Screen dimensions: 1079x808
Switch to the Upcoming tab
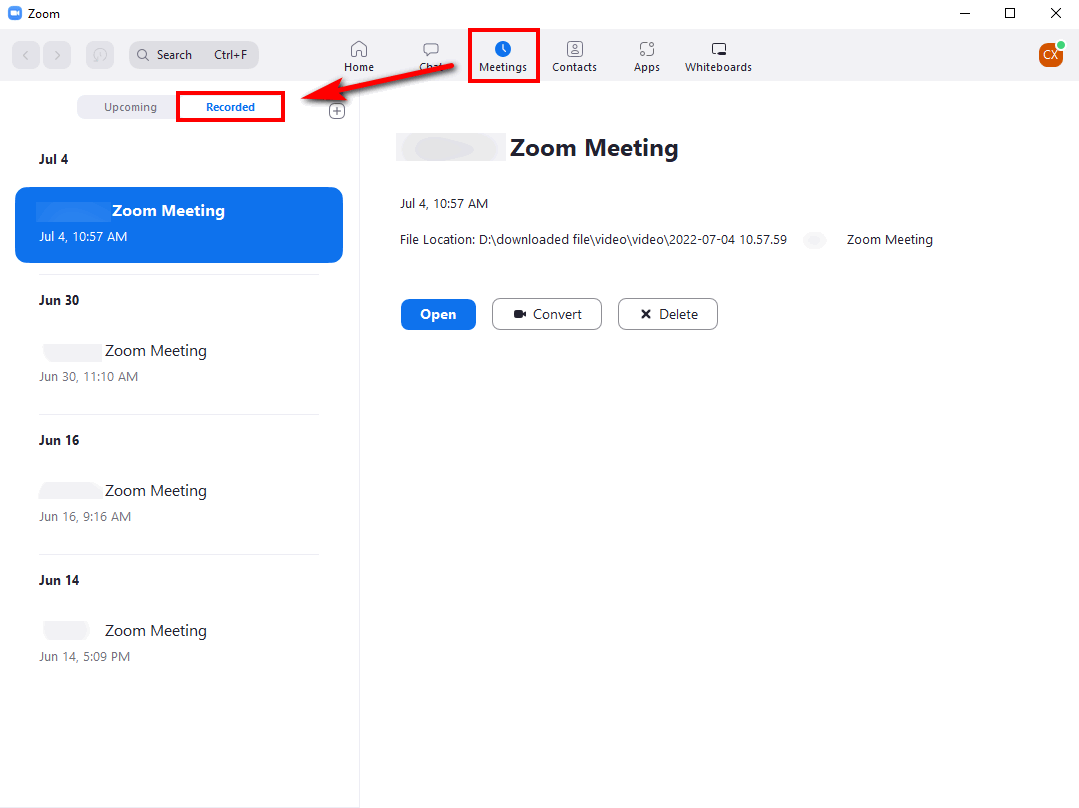(x=130, y=107)
